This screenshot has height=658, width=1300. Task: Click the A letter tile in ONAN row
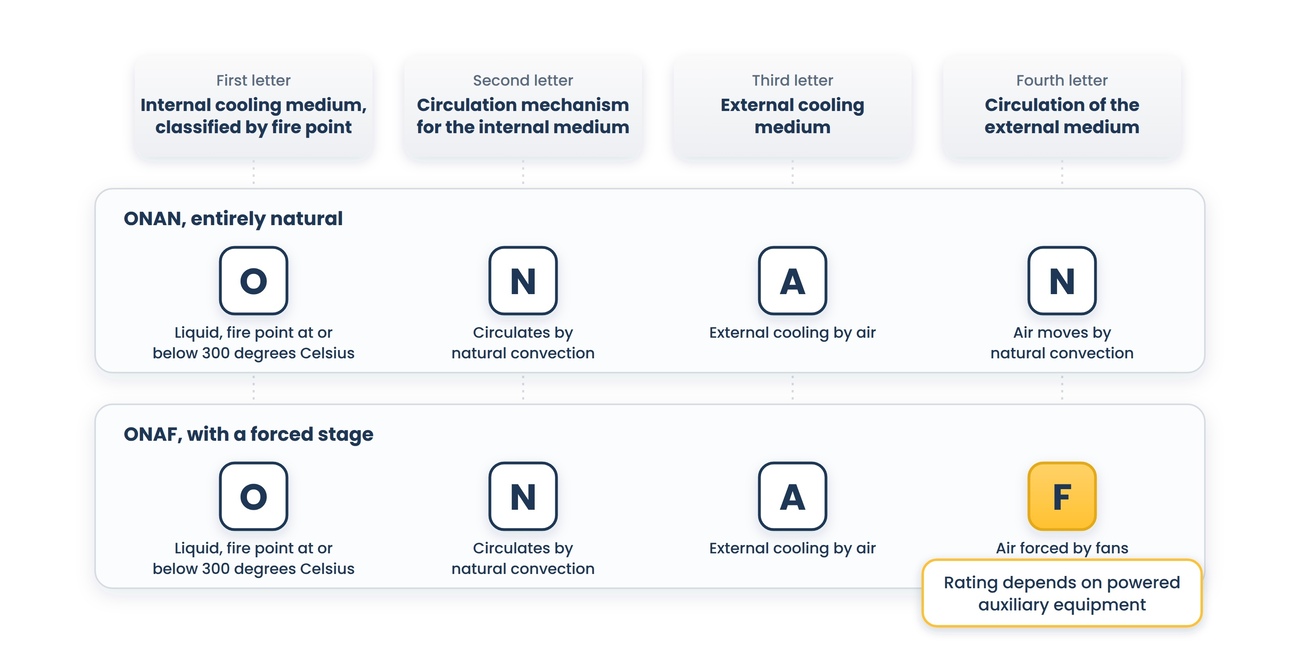(x=792, y=281)
